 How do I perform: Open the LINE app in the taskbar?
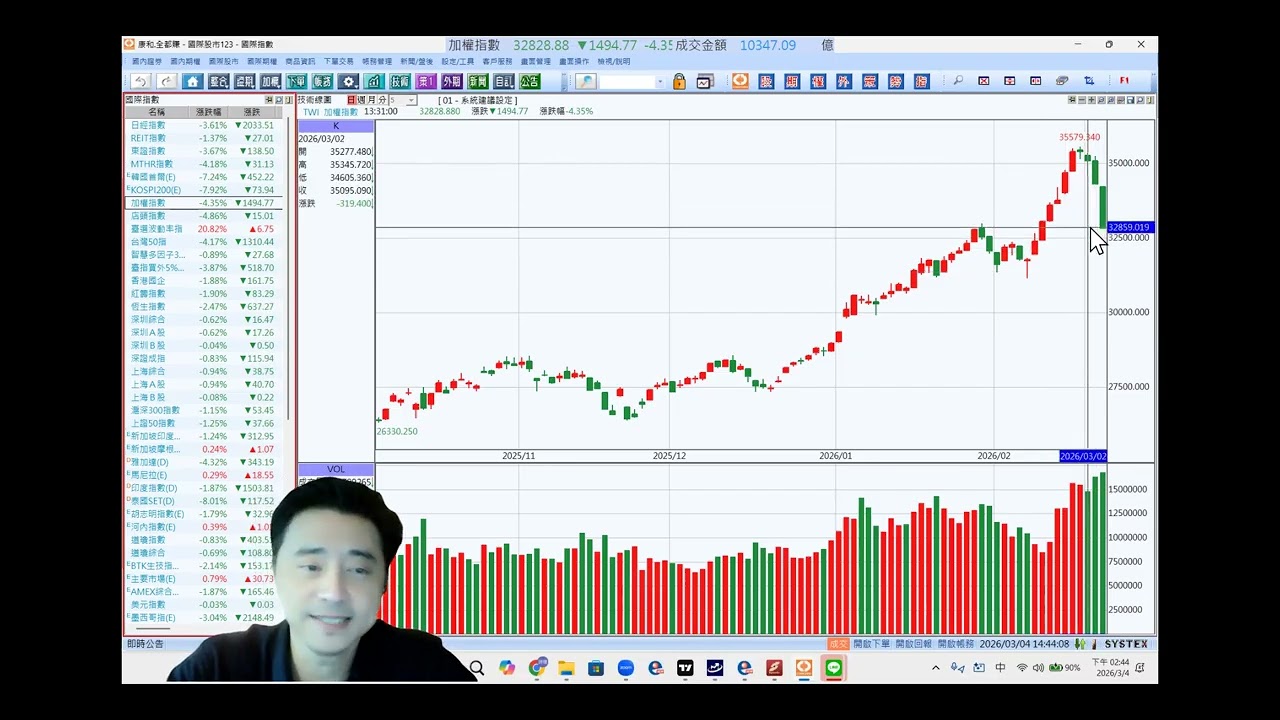[x=834, y=668]
